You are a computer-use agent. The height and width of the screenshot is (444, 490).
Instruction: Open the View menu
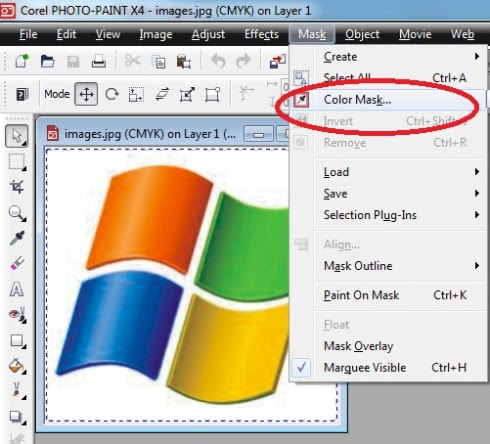pos(108,34)
